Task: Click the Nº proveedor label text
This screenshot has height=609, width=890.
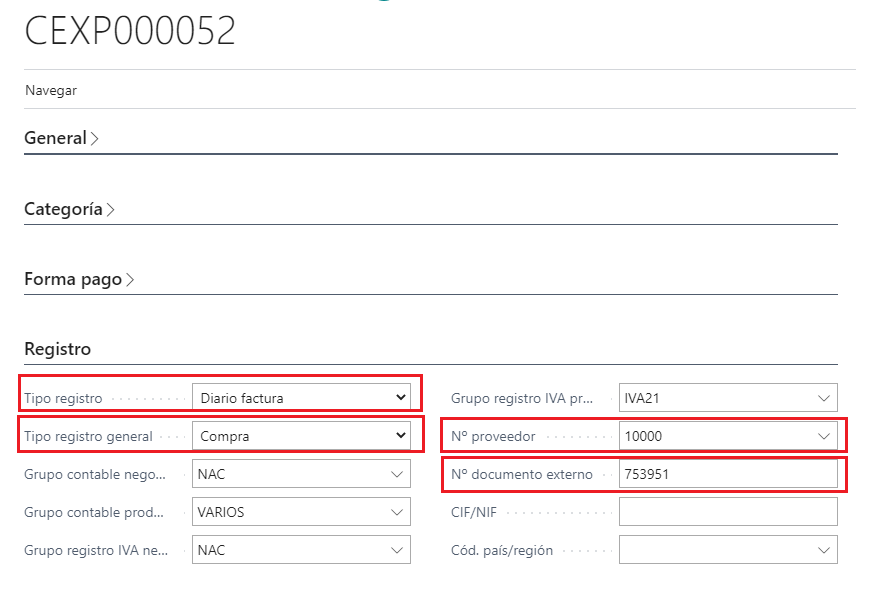Action: click(493, 436)
